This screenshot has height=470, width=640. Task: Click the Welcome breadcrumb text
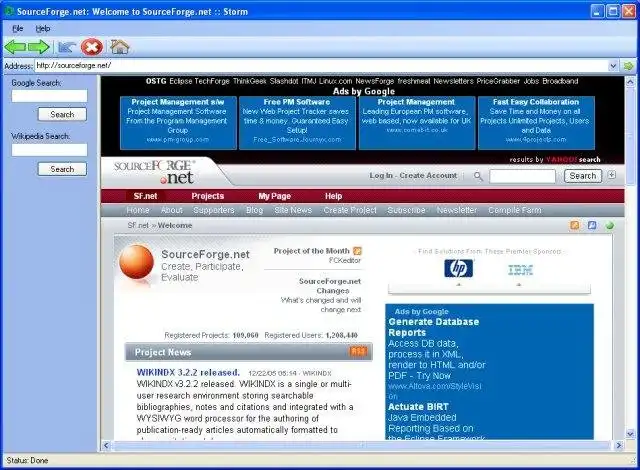pyautogui.click(x=175, y=225)
